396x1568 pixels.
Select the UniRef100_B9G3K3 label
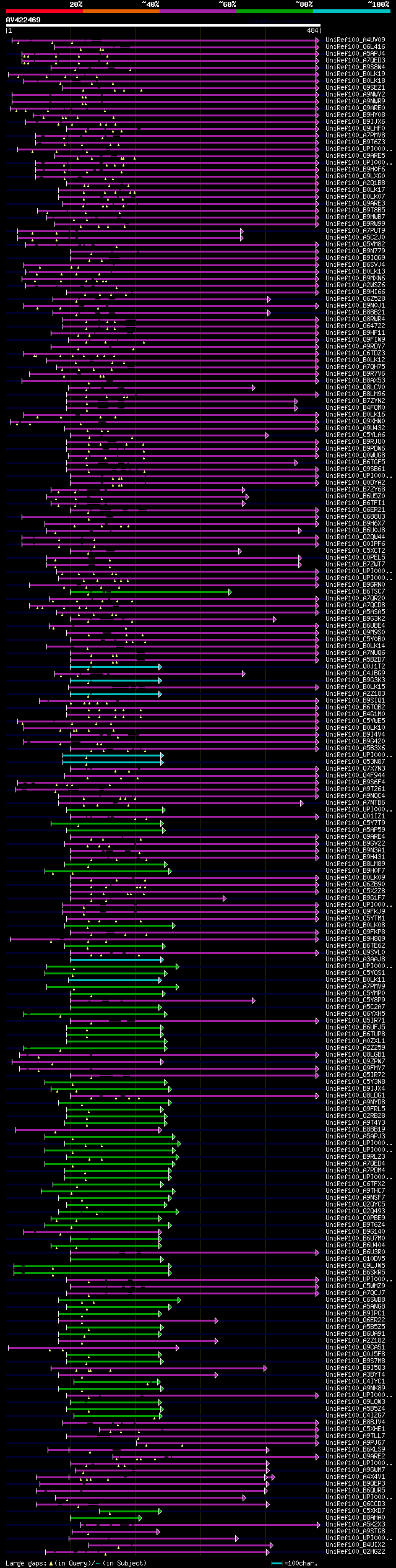click(355, 680)
